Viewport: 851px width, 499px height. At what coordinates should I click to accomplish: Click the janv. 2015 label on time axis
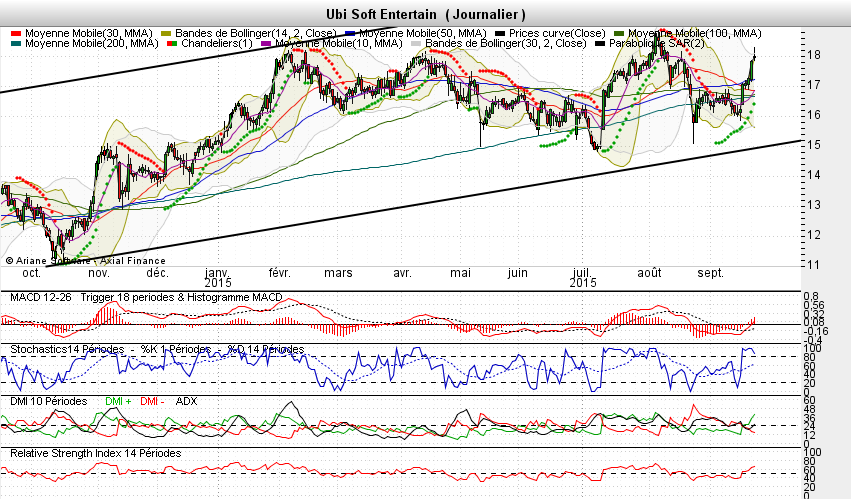[218, 277]
